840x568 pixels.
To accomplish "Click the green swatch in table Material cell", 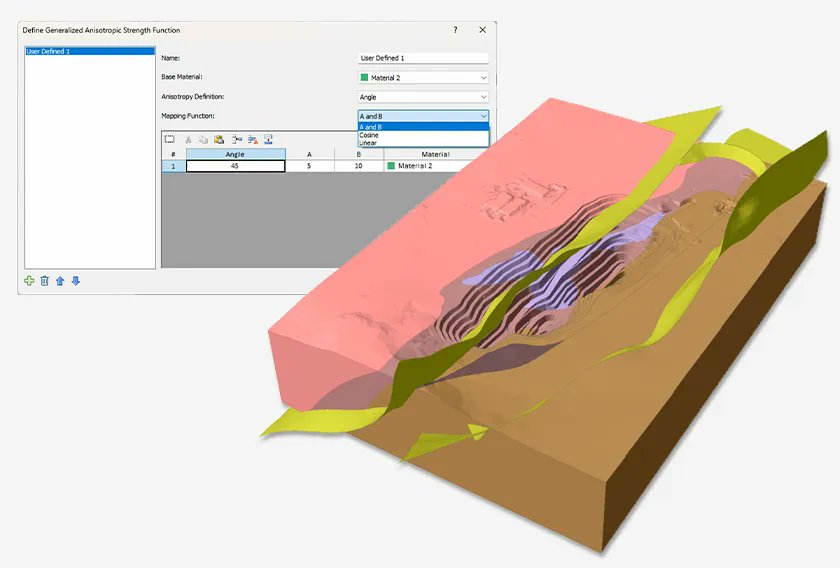I will click(x=391, y=166).
